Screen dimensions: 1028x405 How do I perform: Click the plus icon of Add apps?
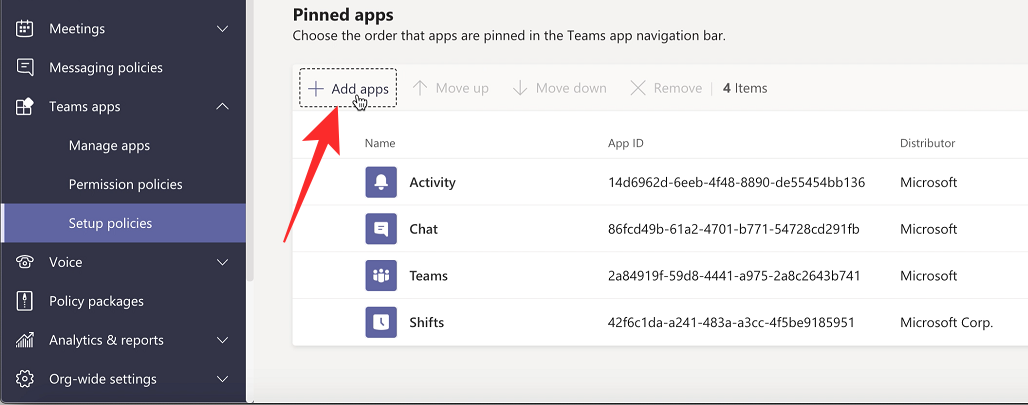coord(316,88)
